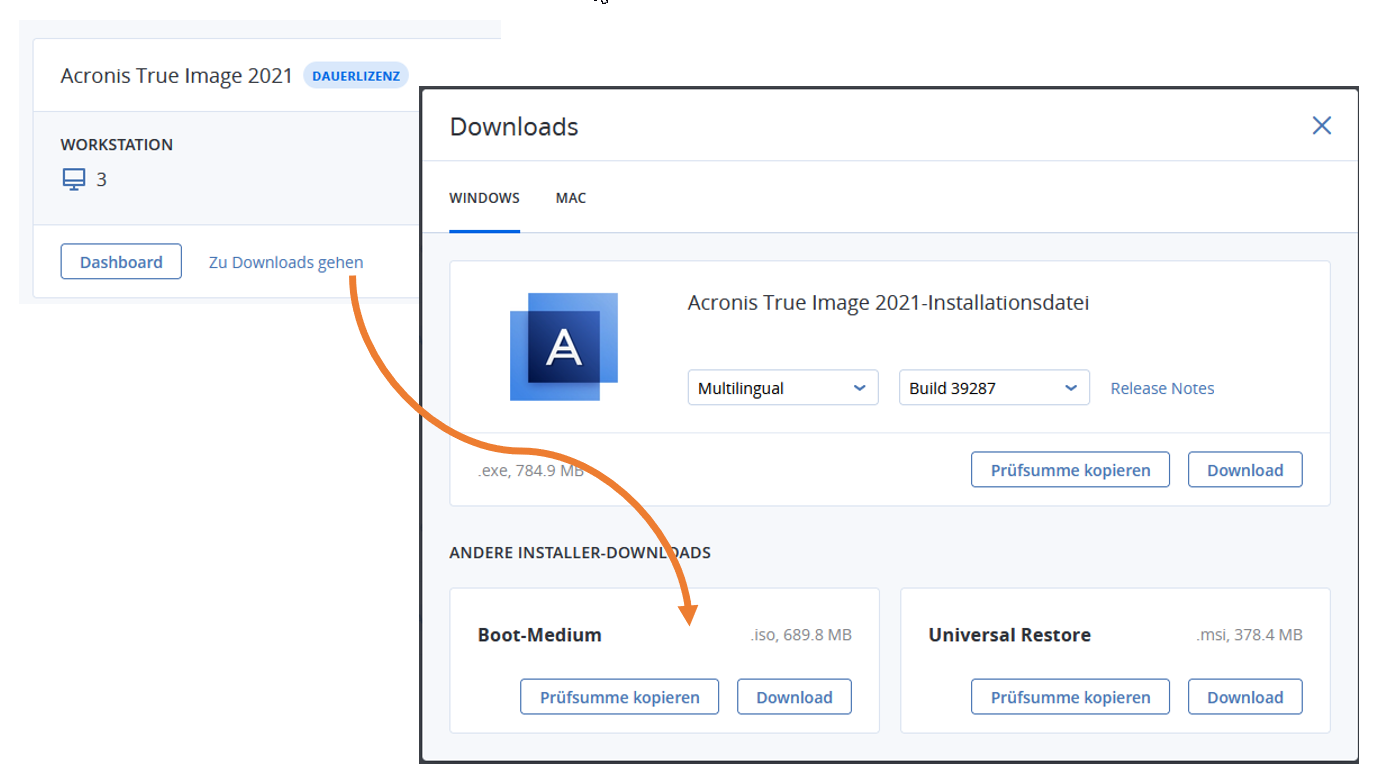This screenshot has height=770, width=1379.
Task: Open the Build 39287 version dropdown
Action: point(994,388)
